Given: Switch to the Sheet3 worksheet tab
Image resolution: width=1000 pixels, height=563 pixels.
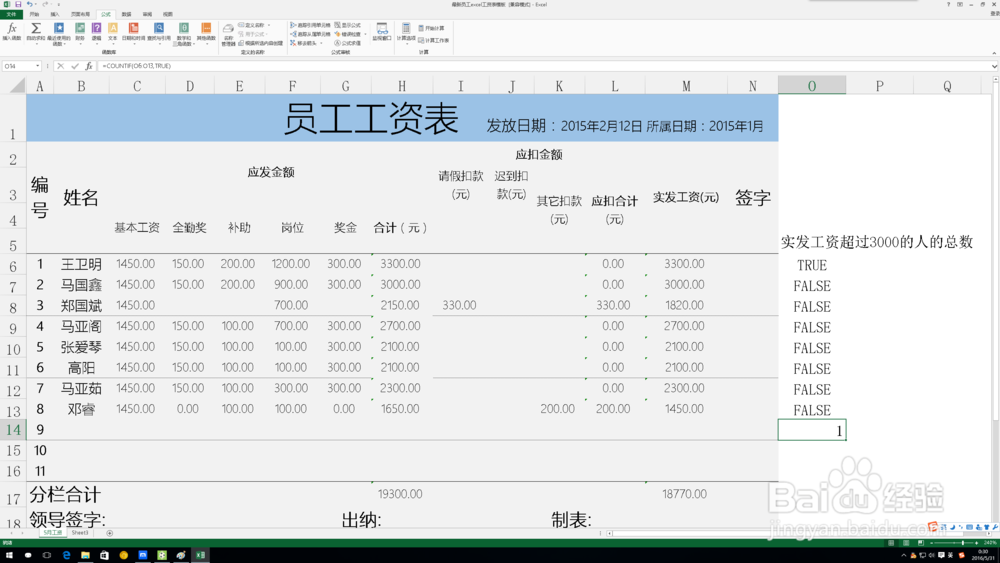Looking at the screenshot, I should click(x=80, y=533).
